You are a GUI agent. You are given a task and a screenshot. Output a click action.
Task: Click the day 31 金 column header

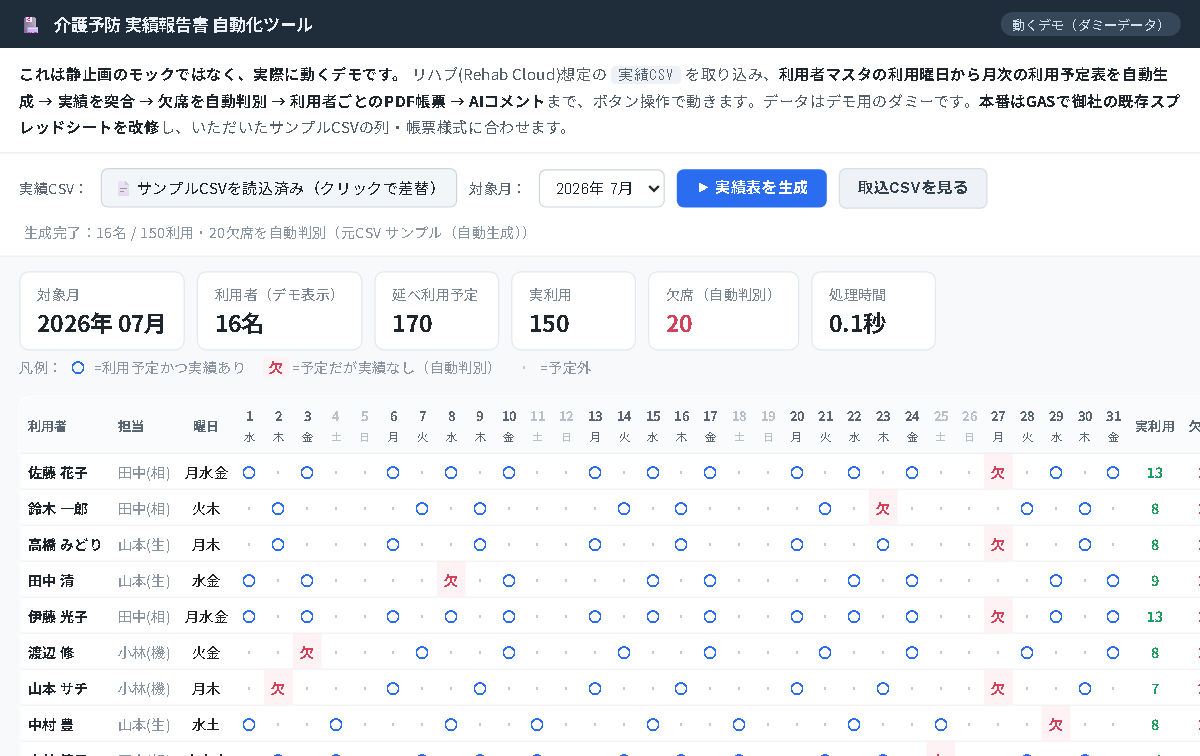coord(1113,426)
